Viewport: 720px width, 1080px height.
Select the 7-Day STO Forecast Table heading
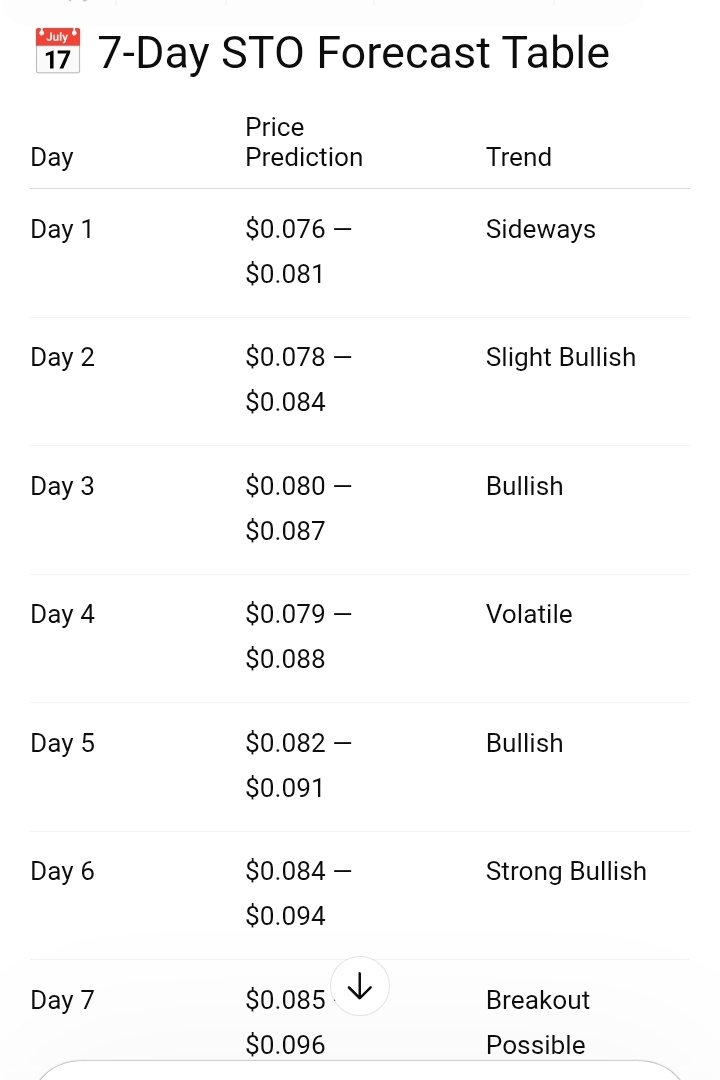coord(354,53)
